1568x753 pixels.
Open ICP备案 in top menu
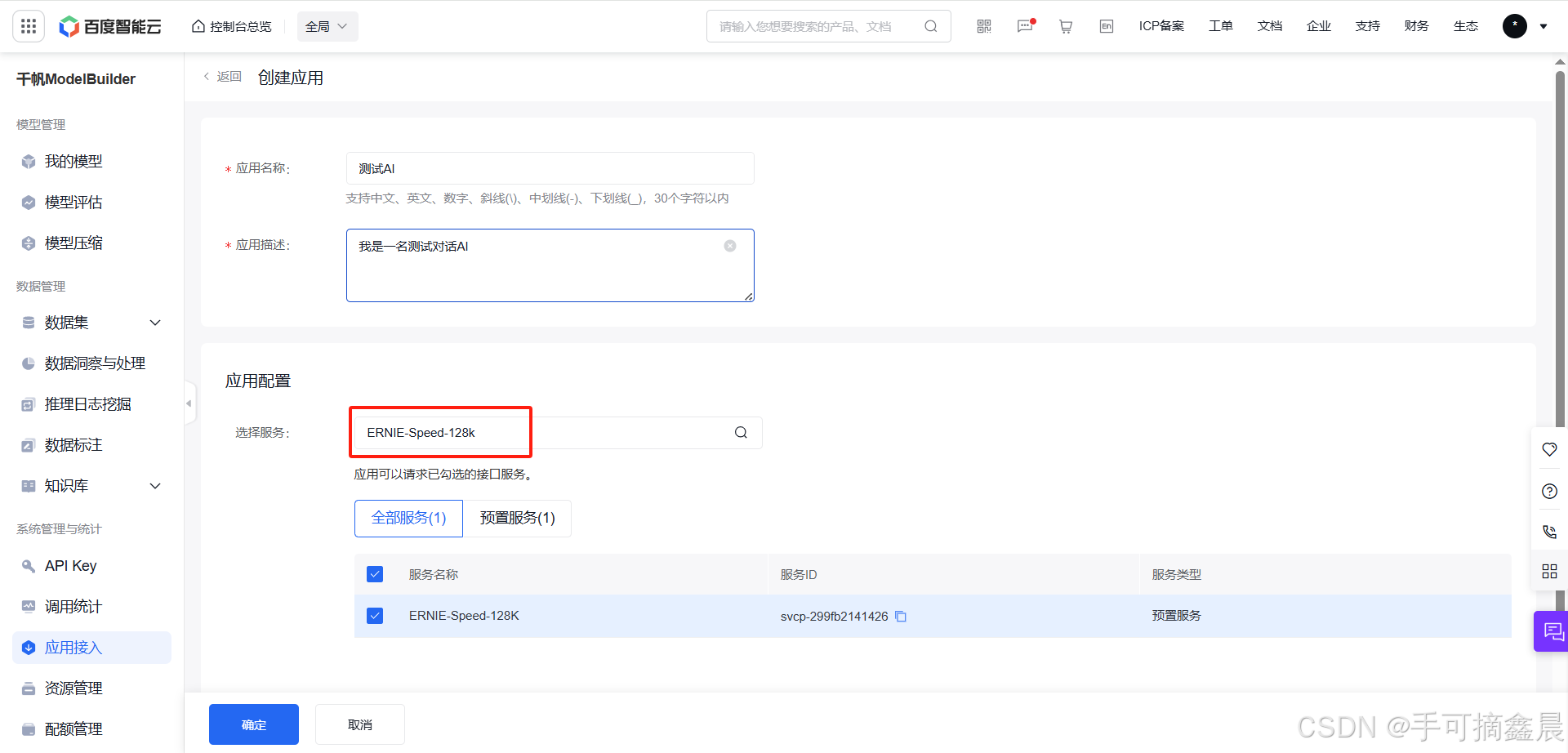pos(1161,26)
